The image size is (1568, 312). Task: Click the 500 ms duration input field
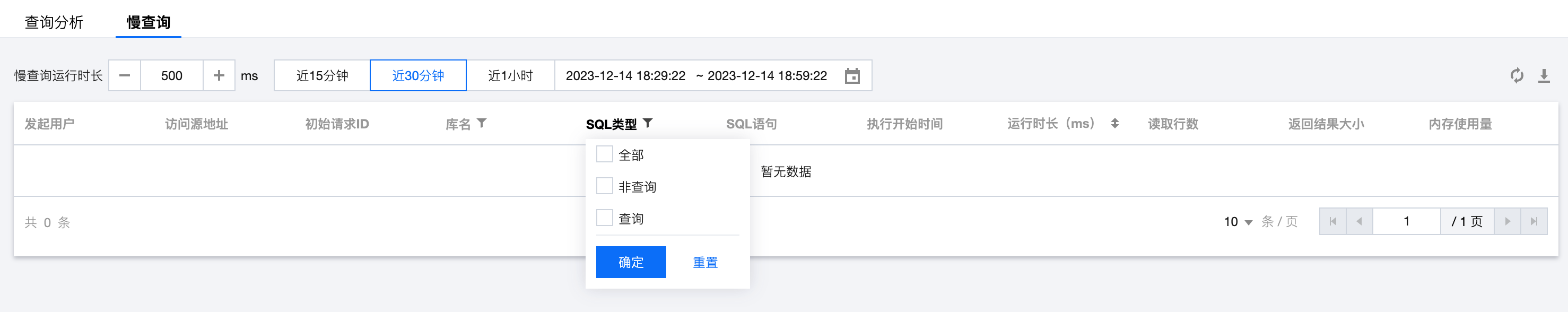[172, 75]
